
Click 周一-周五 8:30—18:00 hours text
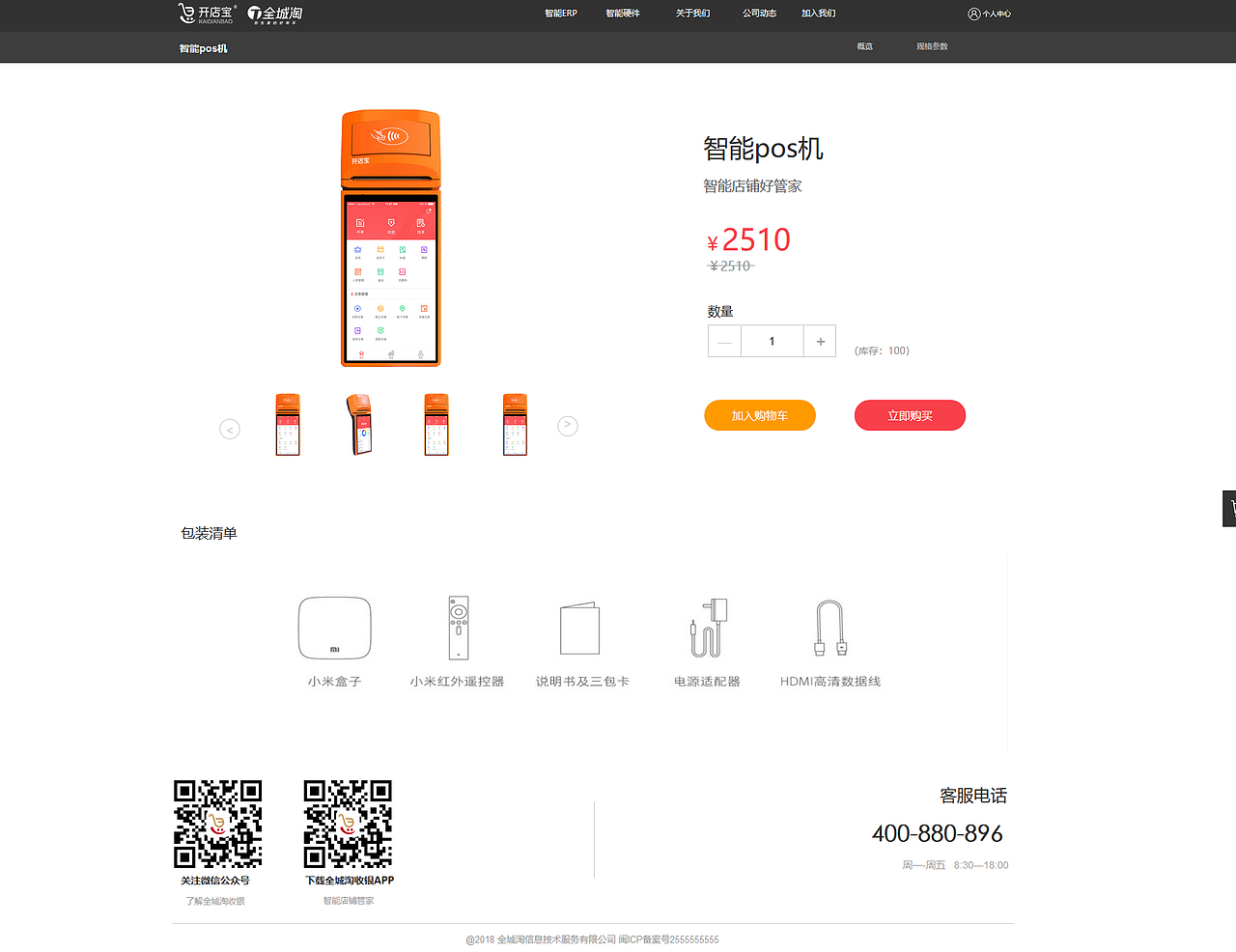pyautogui.click(x=955, y=865)
